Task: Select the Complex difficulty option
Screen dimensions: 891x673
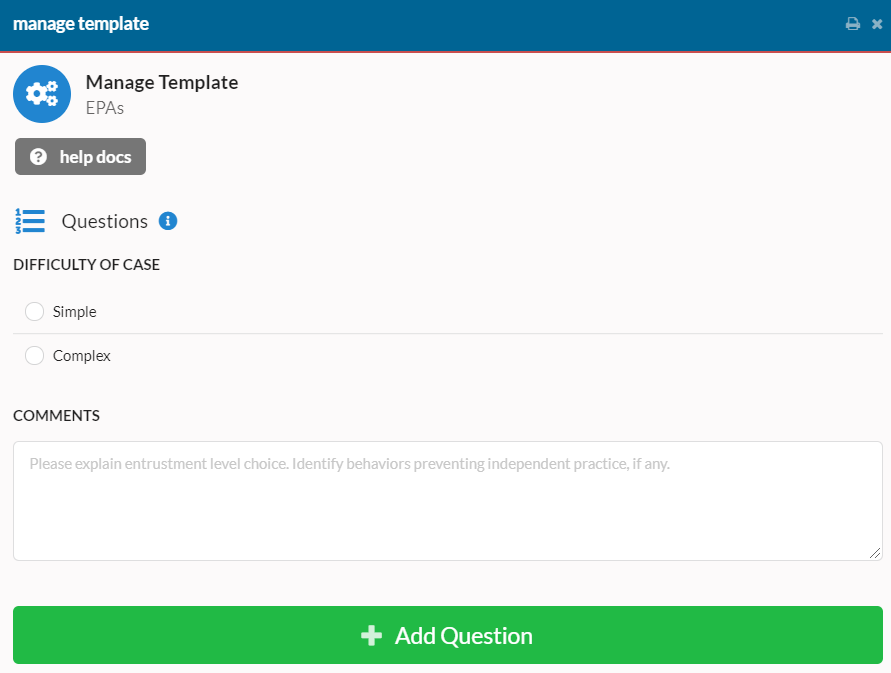Action: click(34, 355)
